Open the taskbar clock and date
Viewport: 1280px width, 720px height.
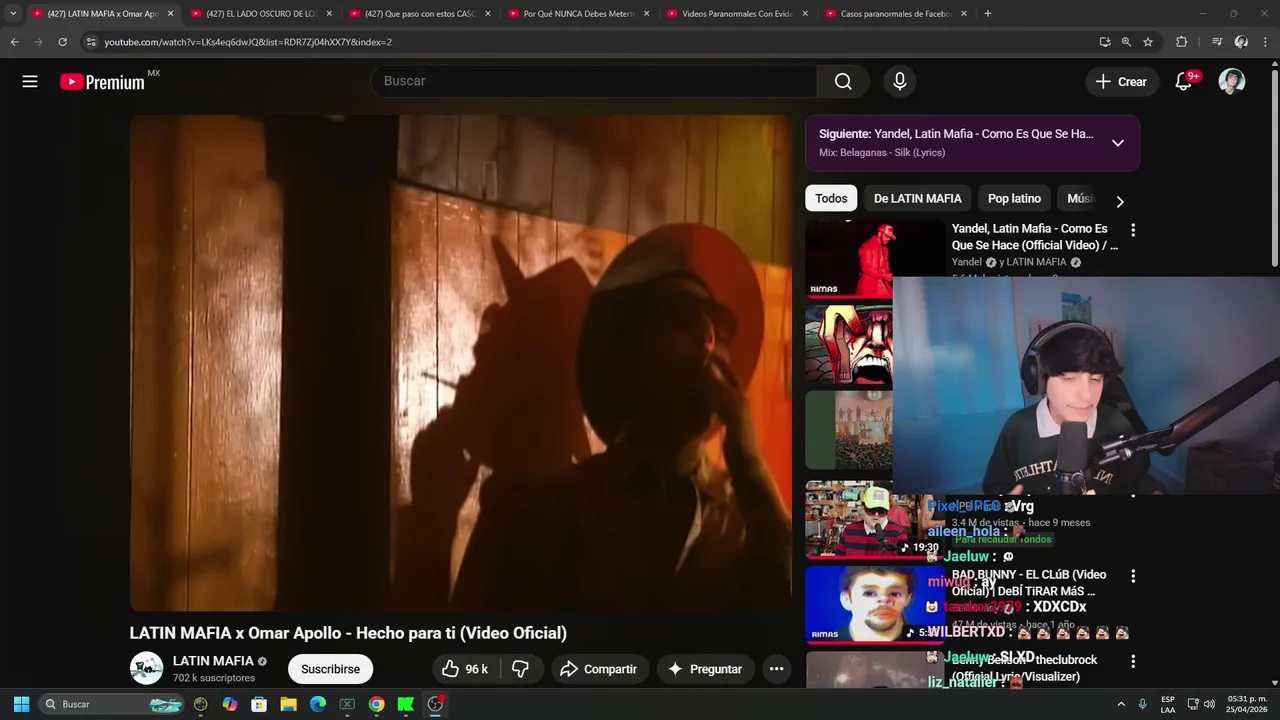[1247, 704]
